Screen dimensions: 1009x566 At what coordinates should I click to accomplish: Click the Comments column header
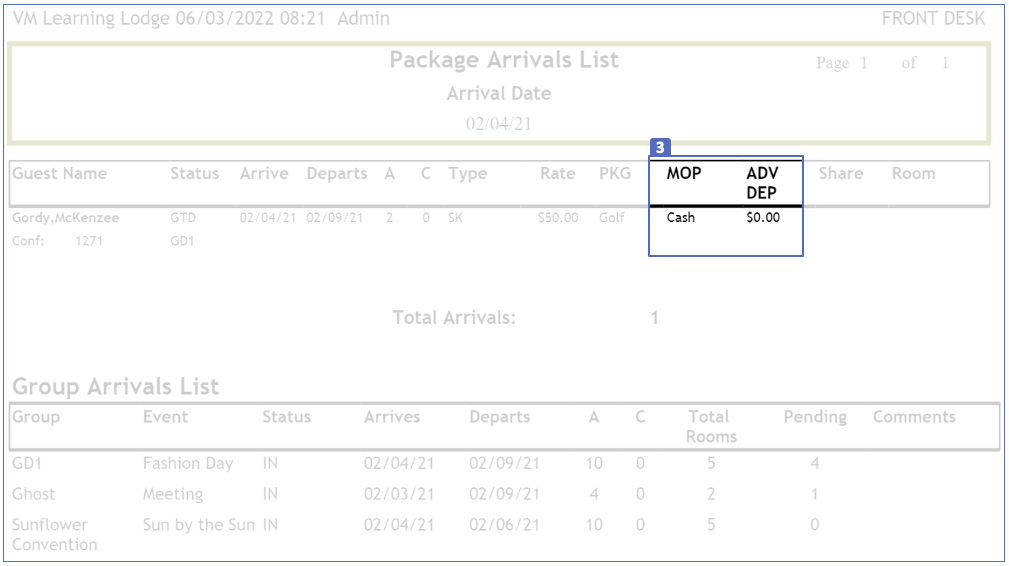tap(914, 417)
